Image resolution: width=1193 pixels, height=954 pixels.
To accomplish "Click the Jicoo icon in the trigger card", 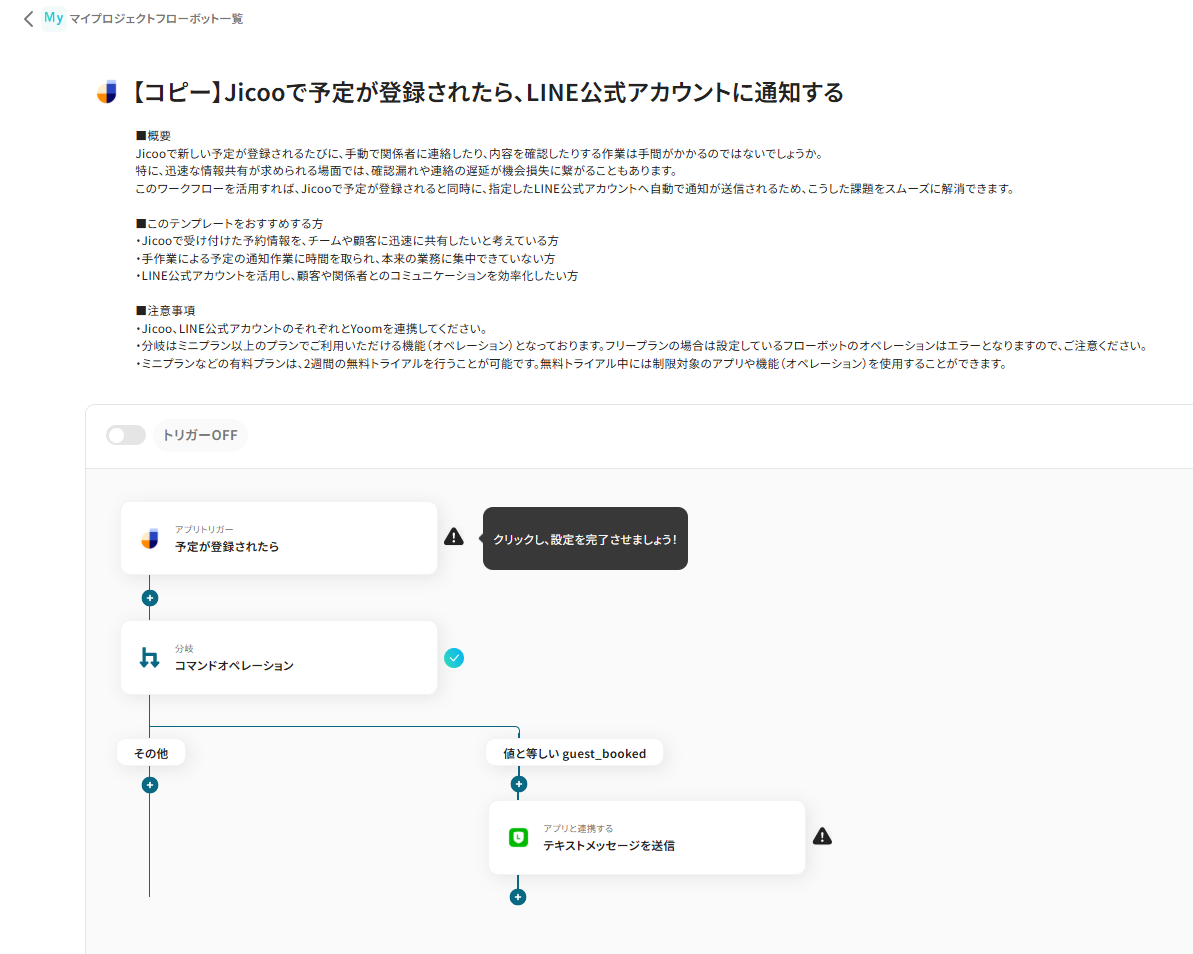I will 150,539.
